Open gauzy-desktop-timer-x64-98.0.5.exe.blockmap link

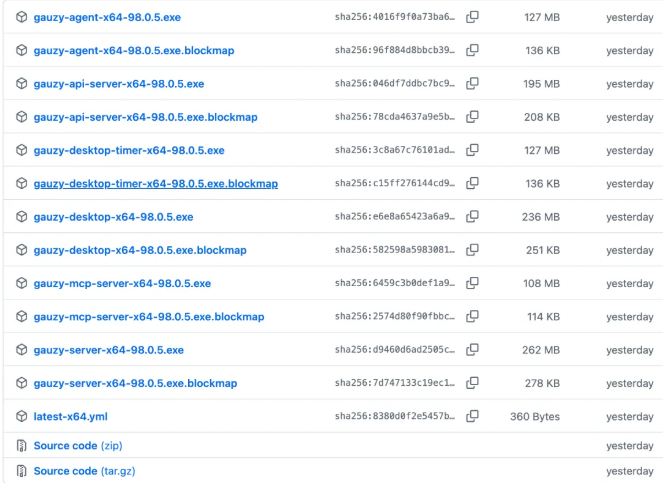click(x=155, y=184)
